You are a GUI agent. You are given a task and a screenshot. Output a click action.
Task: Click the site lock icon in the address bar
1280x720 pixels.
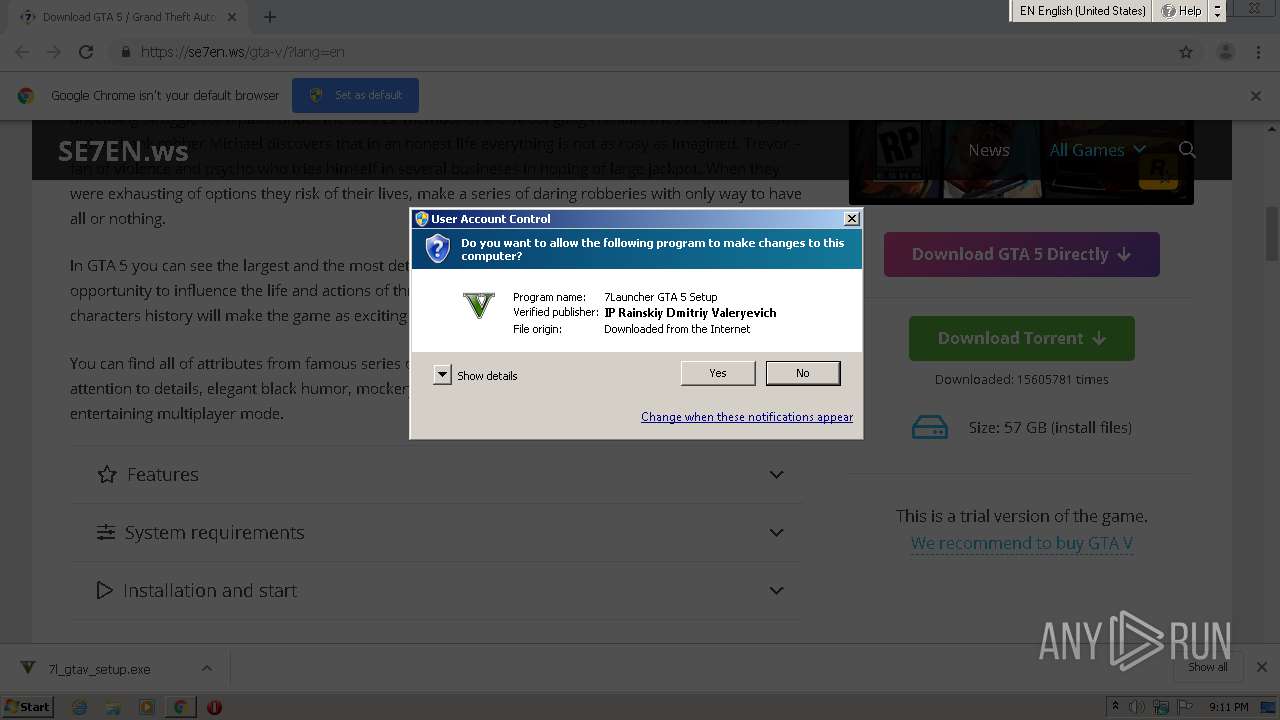(x=126, y=52)
